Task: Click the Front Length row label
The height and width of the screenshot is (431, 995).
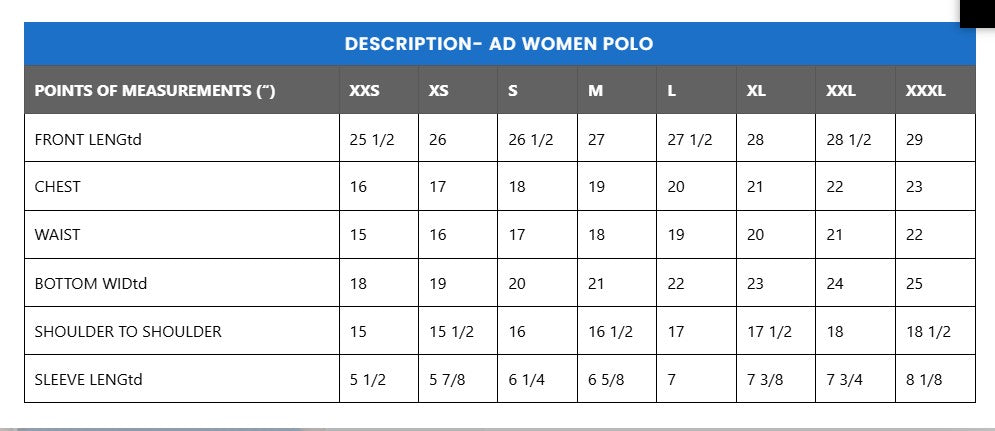Action: tap(88, 139)
